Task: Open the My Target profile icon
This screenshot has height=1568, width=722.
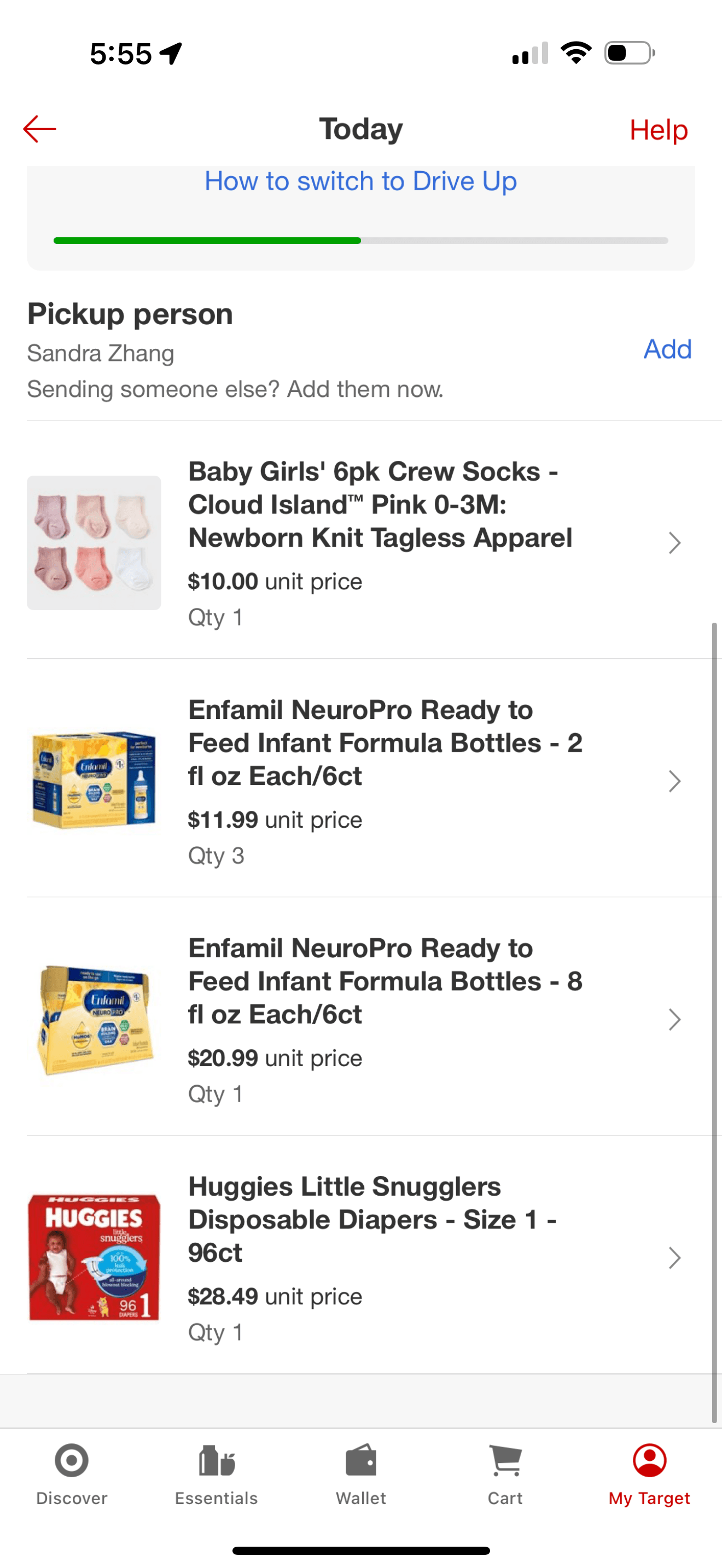Action: coord(650,1460)
